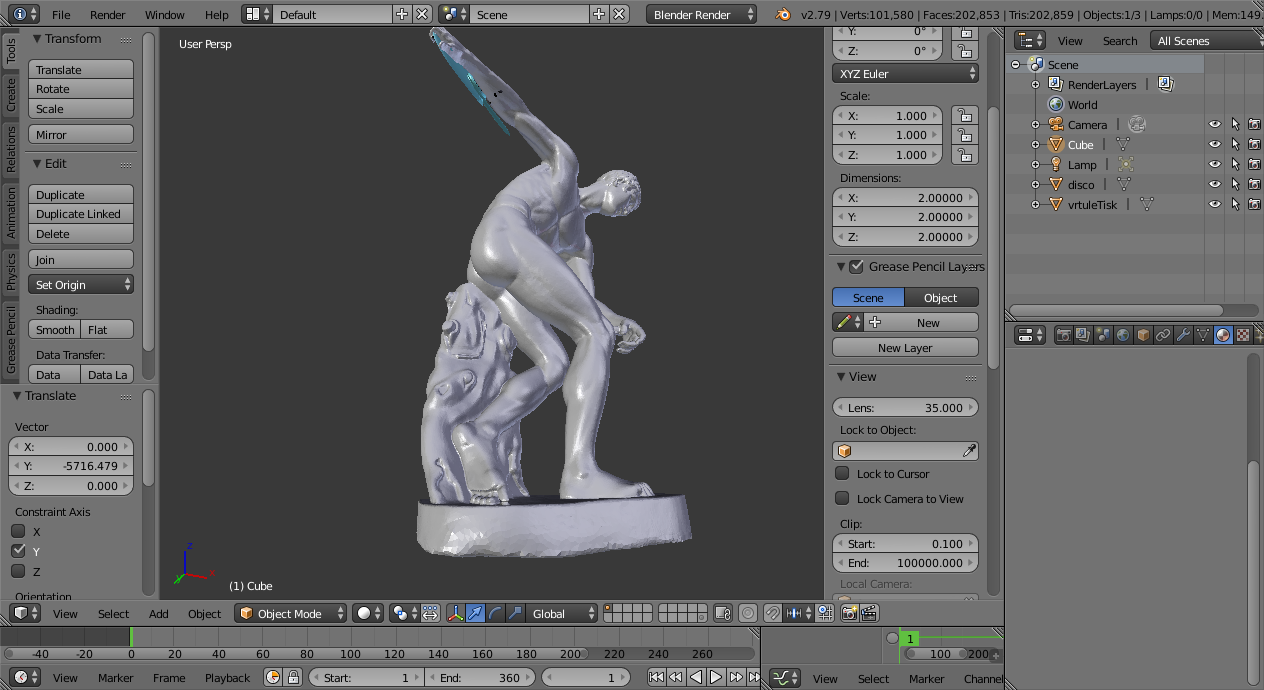Open the Object Mode dropdown
Viewport: 1264px width, 690px height.
pos(291,613)
